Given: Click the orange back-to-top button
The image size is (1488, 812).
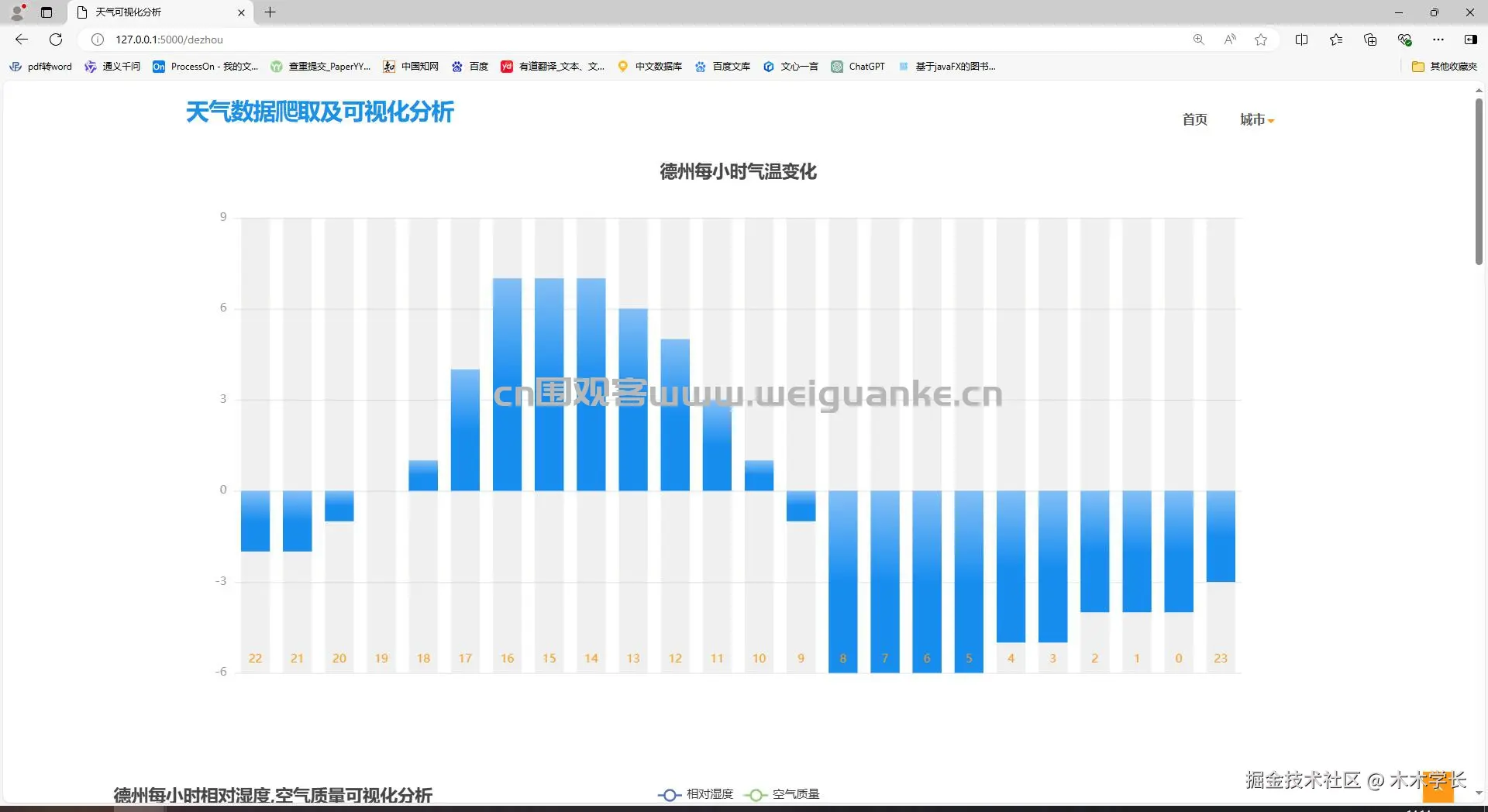Looking at the screenshot, I should click(1438, 788).
